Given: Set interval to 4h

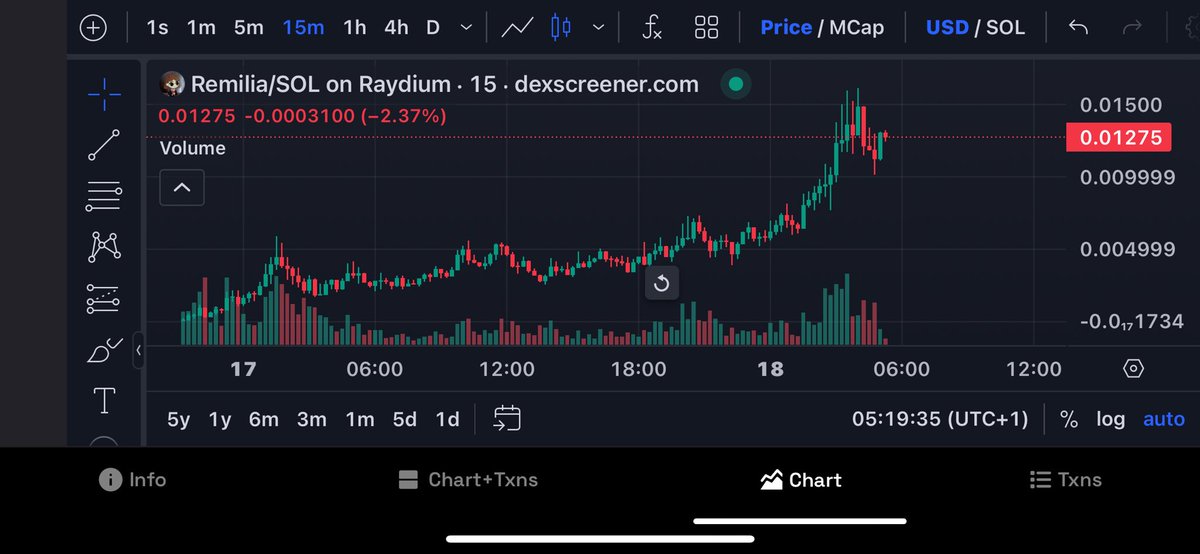Looking at the screenshot, I should tap(396, 28).
